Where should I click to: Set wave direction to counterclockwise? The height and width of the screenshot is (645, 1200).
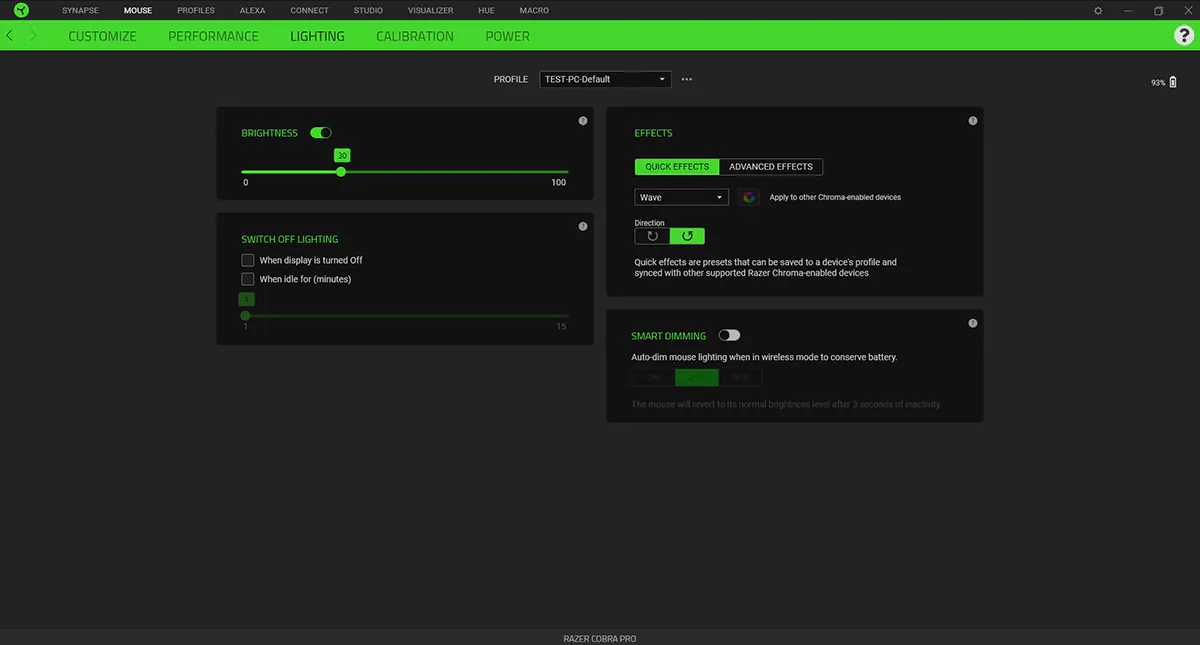tap(687, 236)
